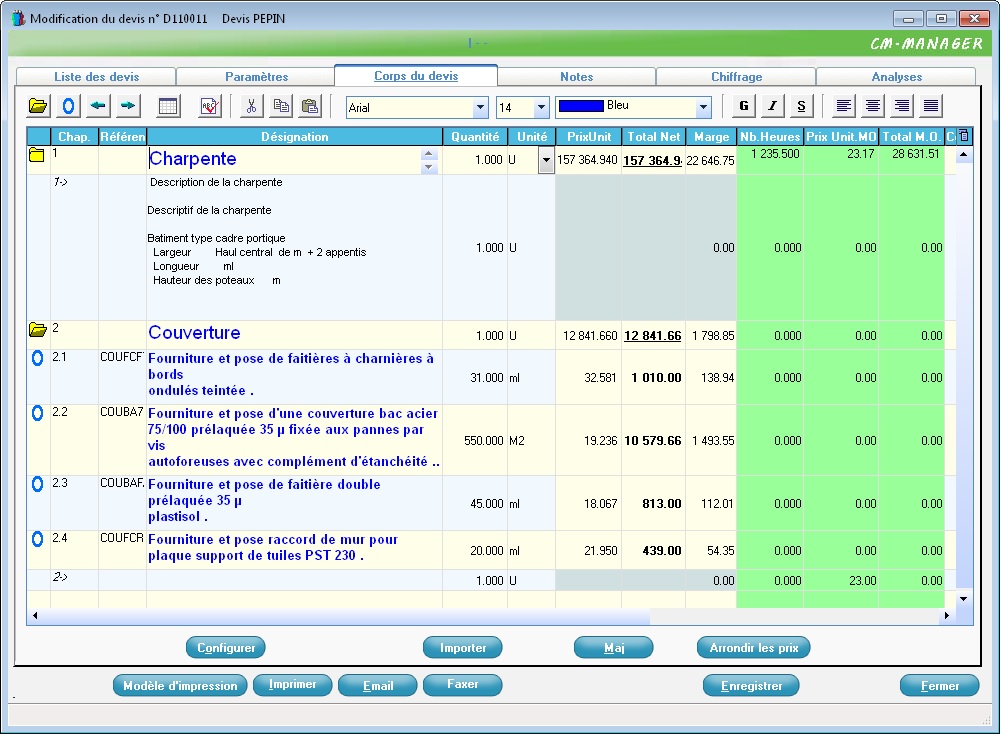The height and width of the screenshot is (734, 1001).
Task: Open the Analyses tab
Action: pyautogui.click(x=896, y=77)
